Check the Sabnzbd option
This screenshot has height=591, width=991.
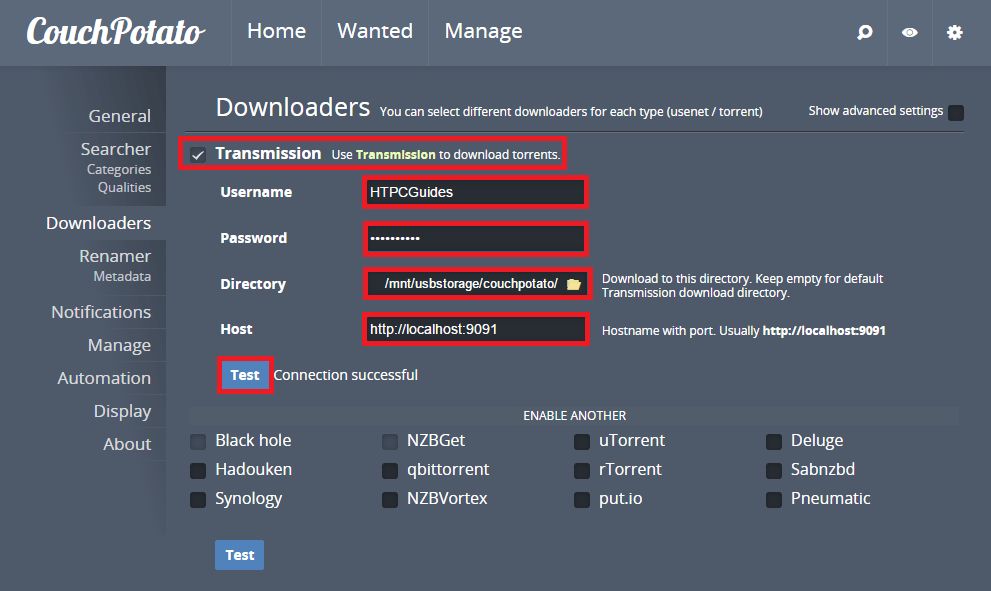coord(774,470)
